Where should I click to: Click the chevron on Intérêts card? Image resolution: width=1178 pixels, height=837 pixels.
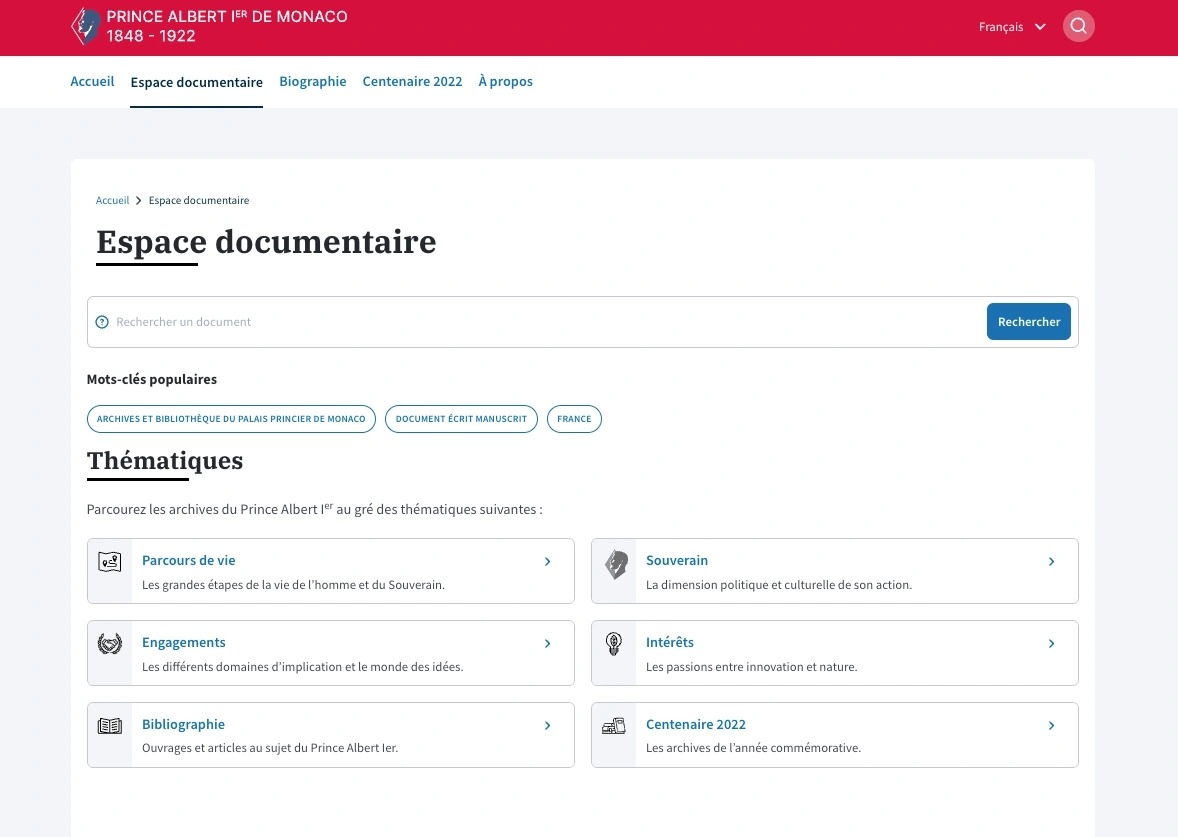tap(1051, 643)
